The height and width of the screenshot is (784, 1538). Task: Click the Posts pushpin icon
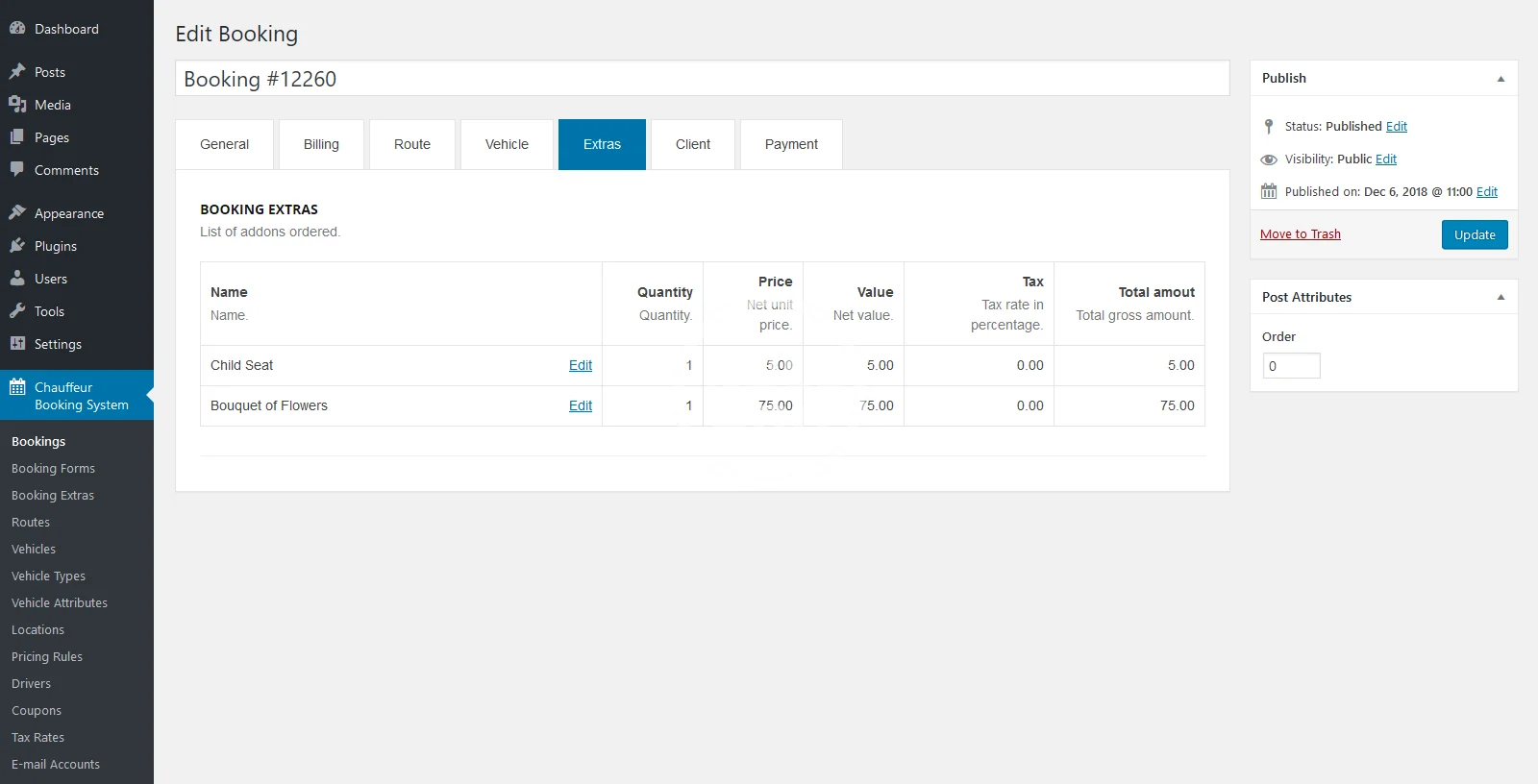[x=17, y=72]
